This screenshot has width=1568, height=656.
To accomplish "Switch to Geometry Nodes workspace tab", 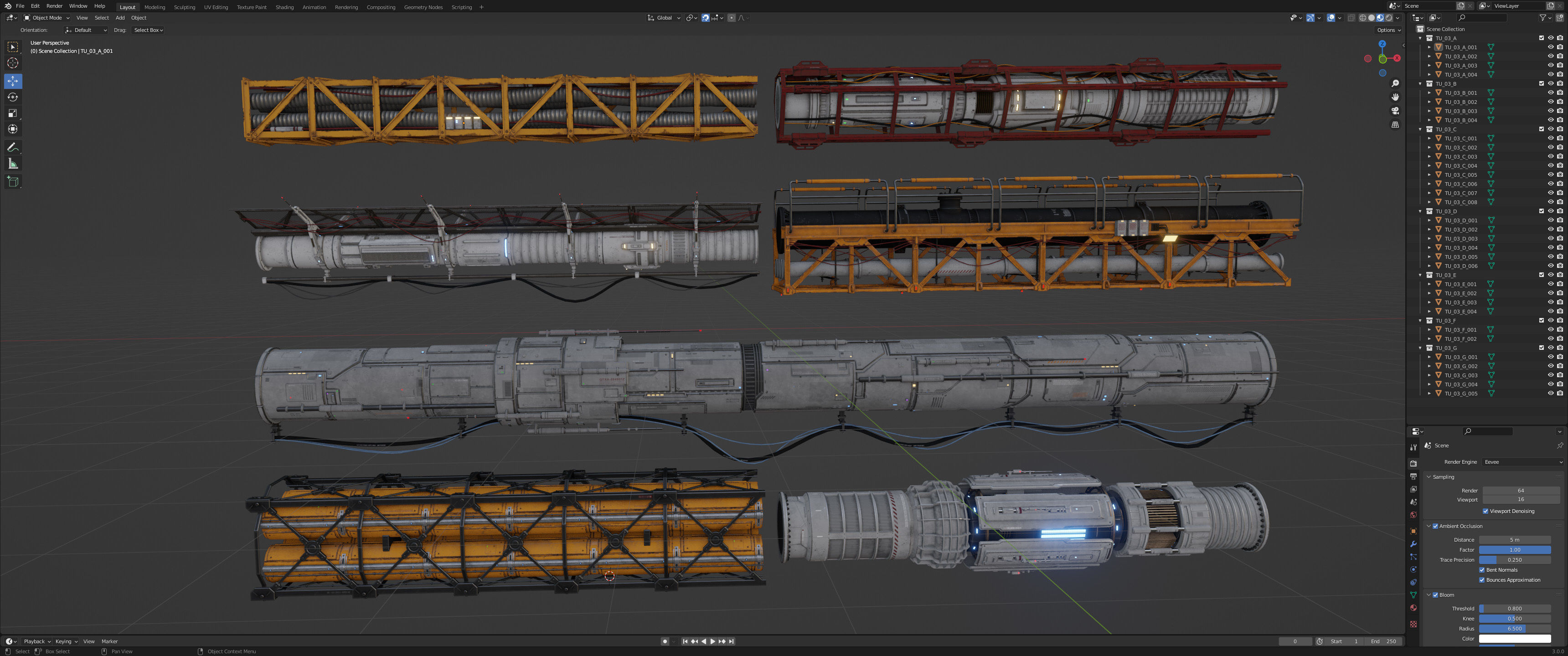I will point(423,7).
